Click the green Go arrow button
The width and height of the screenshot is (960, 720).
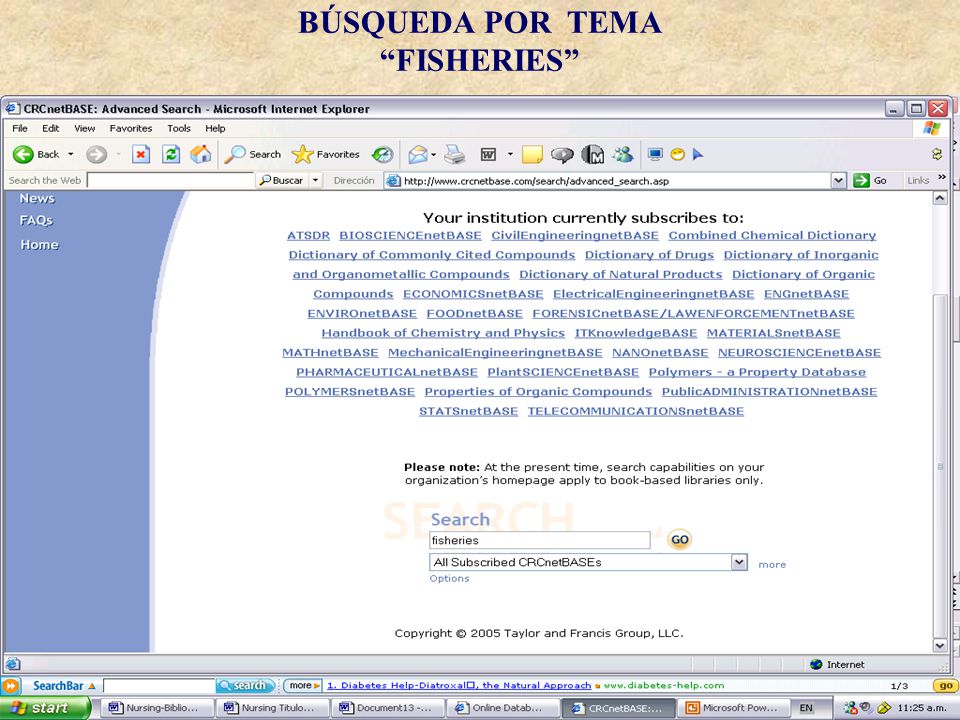[861, 181]
